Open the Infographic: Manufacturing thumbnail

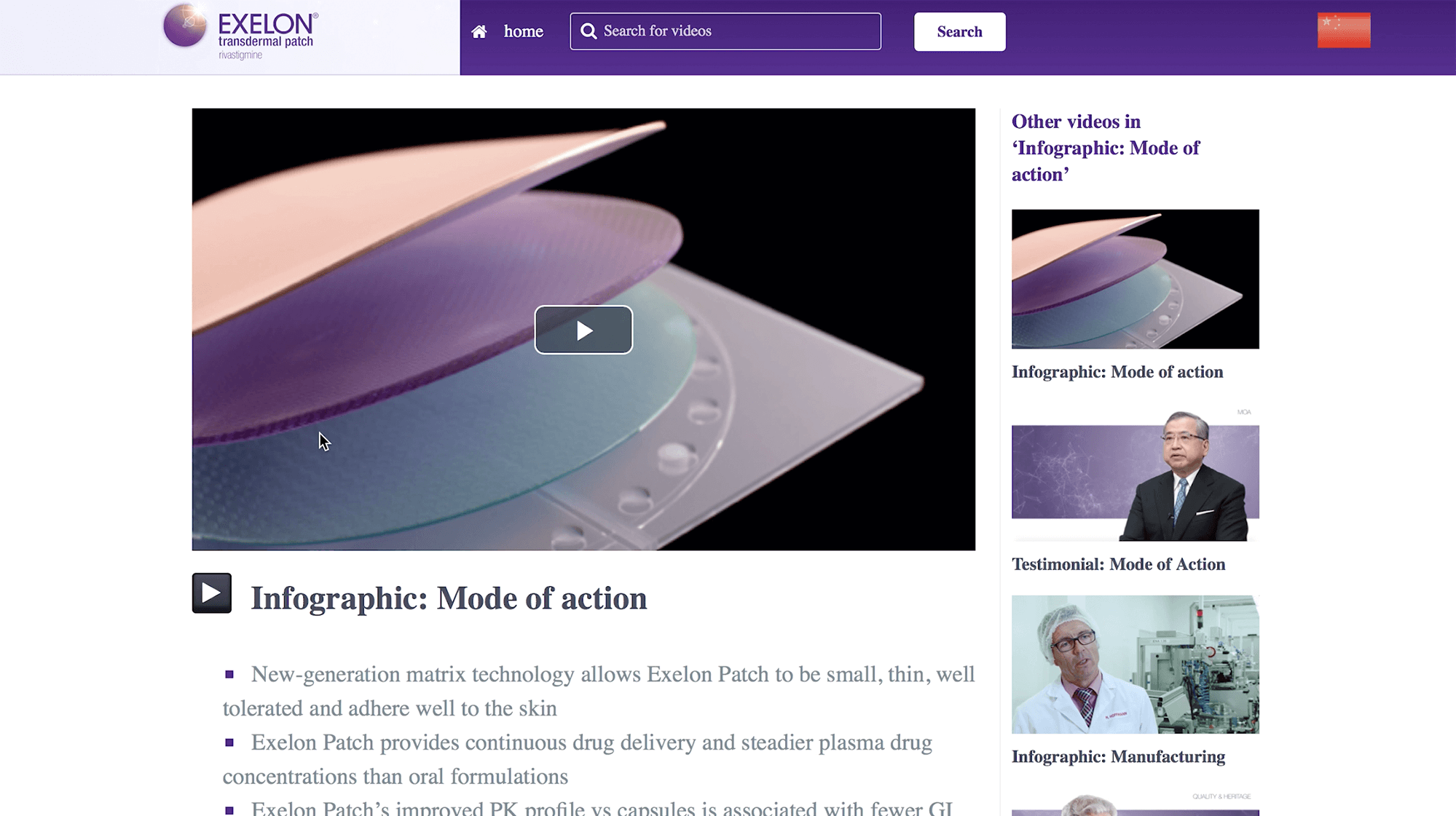click(1135, 664)
